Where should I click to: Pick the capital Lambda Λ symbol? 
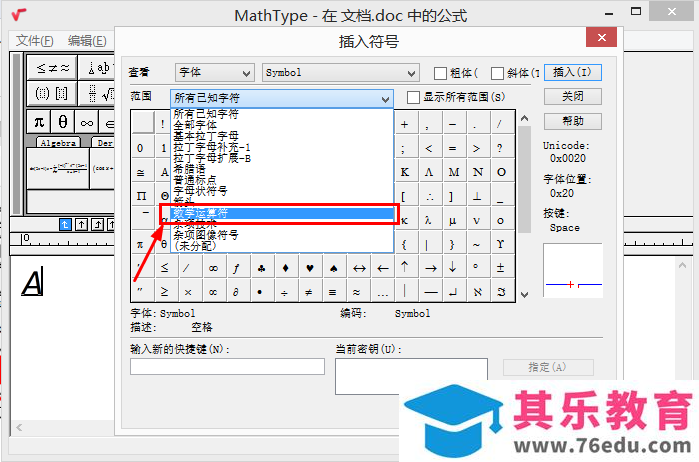429,172
